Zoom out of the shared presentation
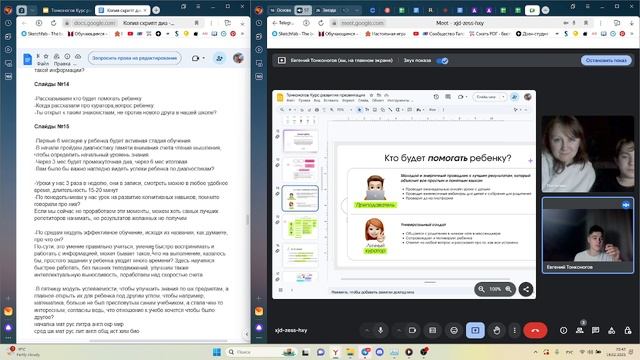The image size is (640, 360). (481, 289)
